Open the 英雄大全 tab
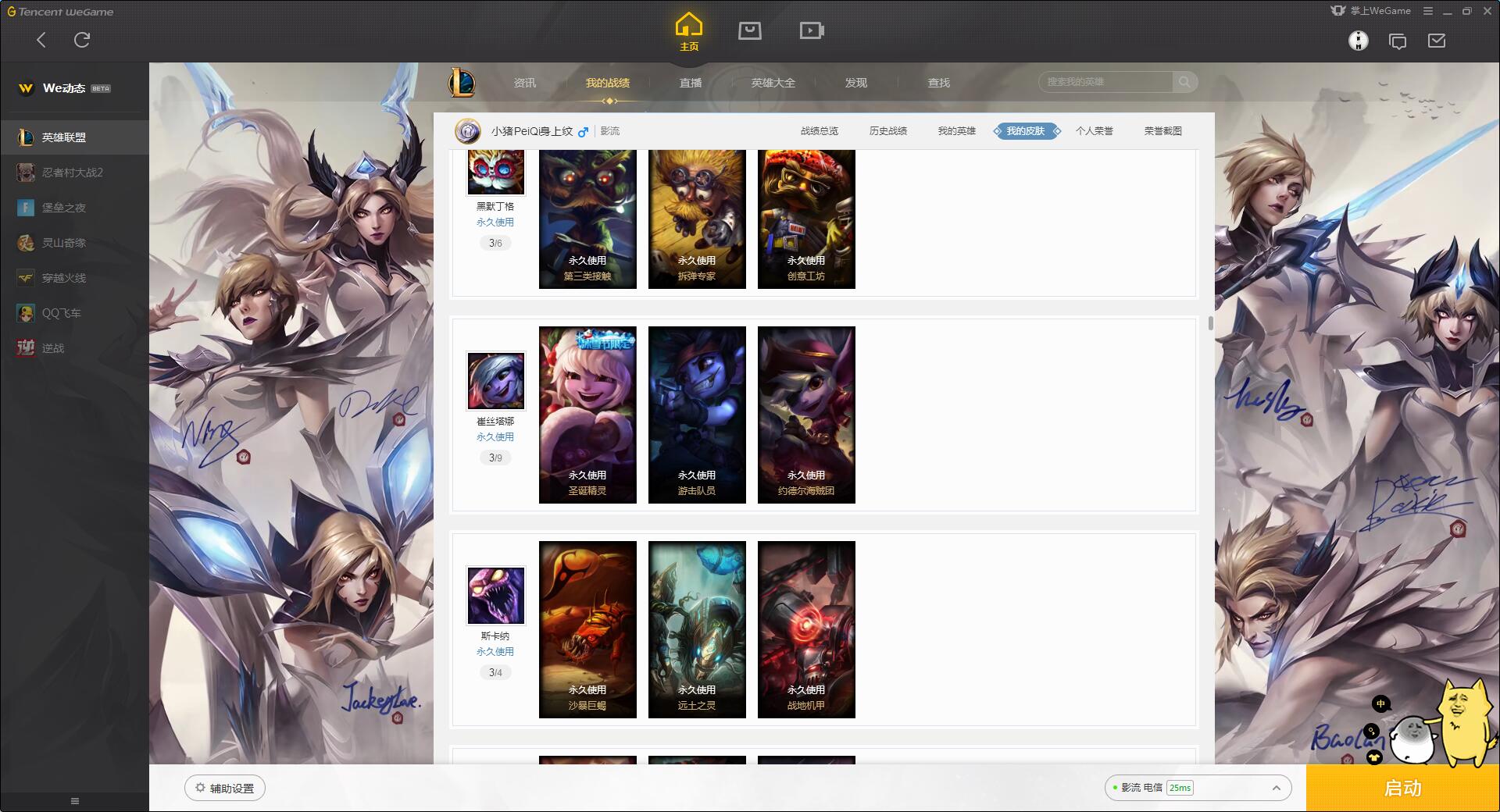Viewport: 1500px width, 812px height. pyautogui.click(x=773, y=83)
